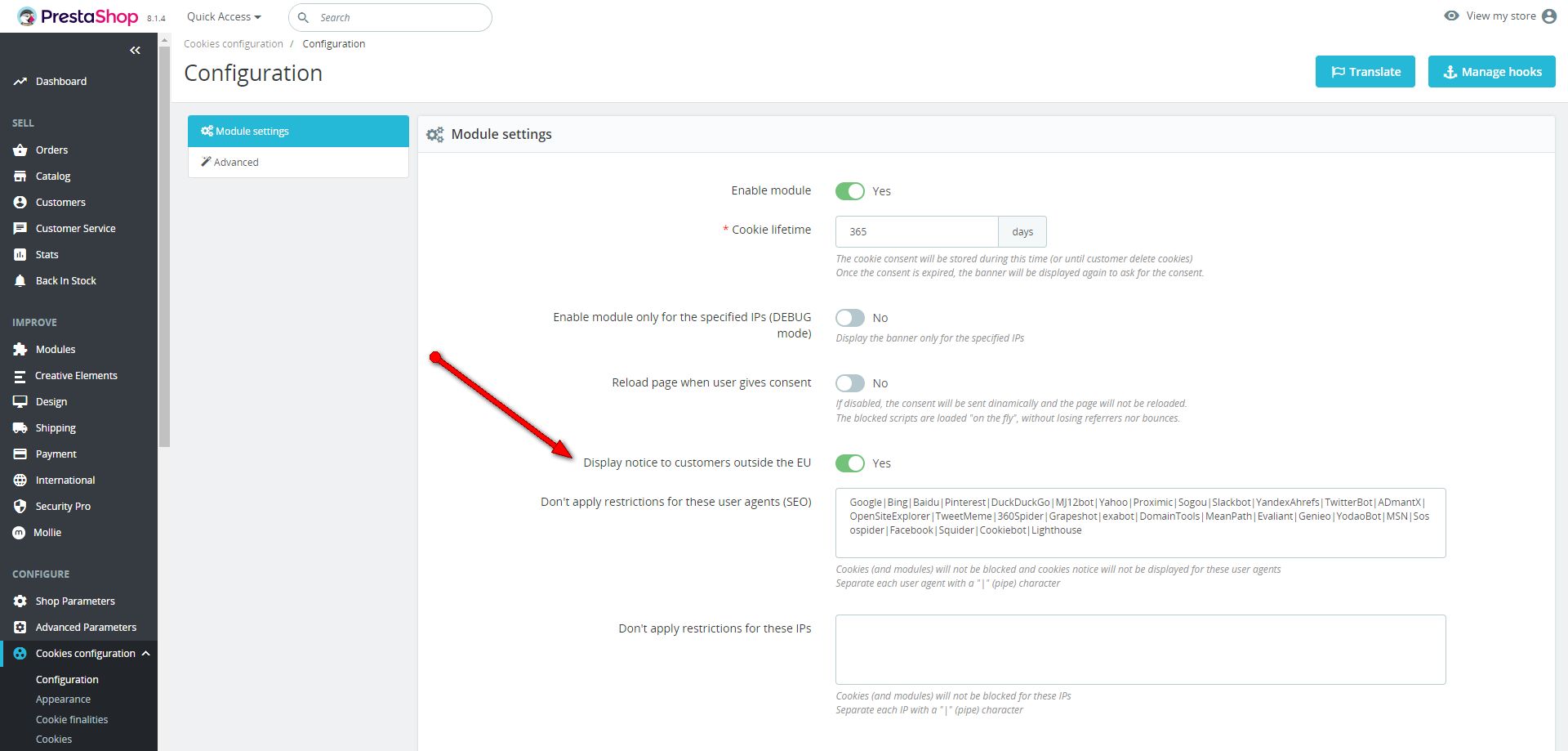This screenshot has height=751, width=1568.
Task: Click the Modules puzzle piece icon
Action: [20, 350]
